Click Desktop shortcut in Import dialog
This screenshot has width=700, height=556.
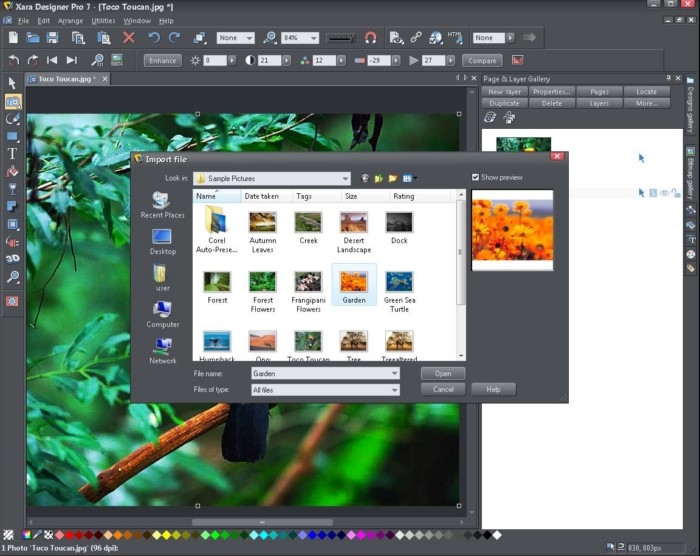click(x=162, y=242)
